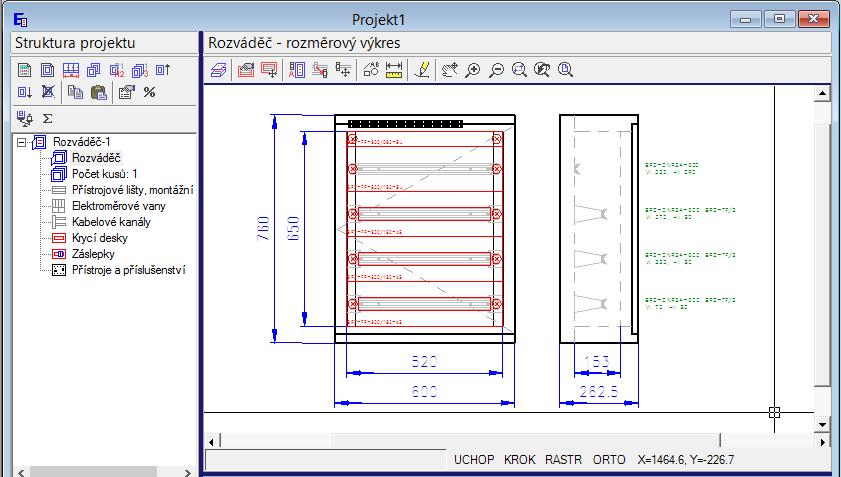Click the structure panel's scroll right arrow
This screenshot has height=477, width=841.
(x=187, y=473)
